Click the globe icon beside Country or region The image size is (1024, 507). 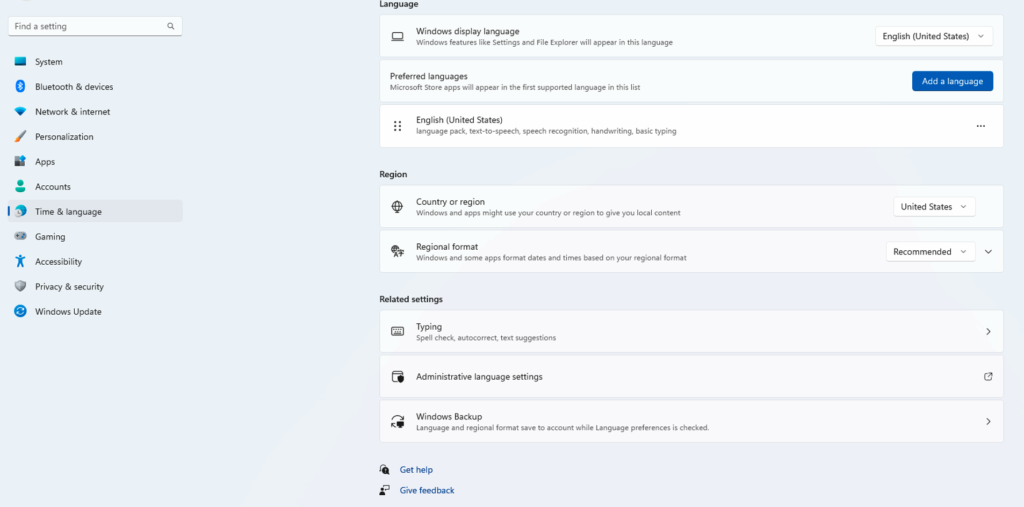(397, 206)
